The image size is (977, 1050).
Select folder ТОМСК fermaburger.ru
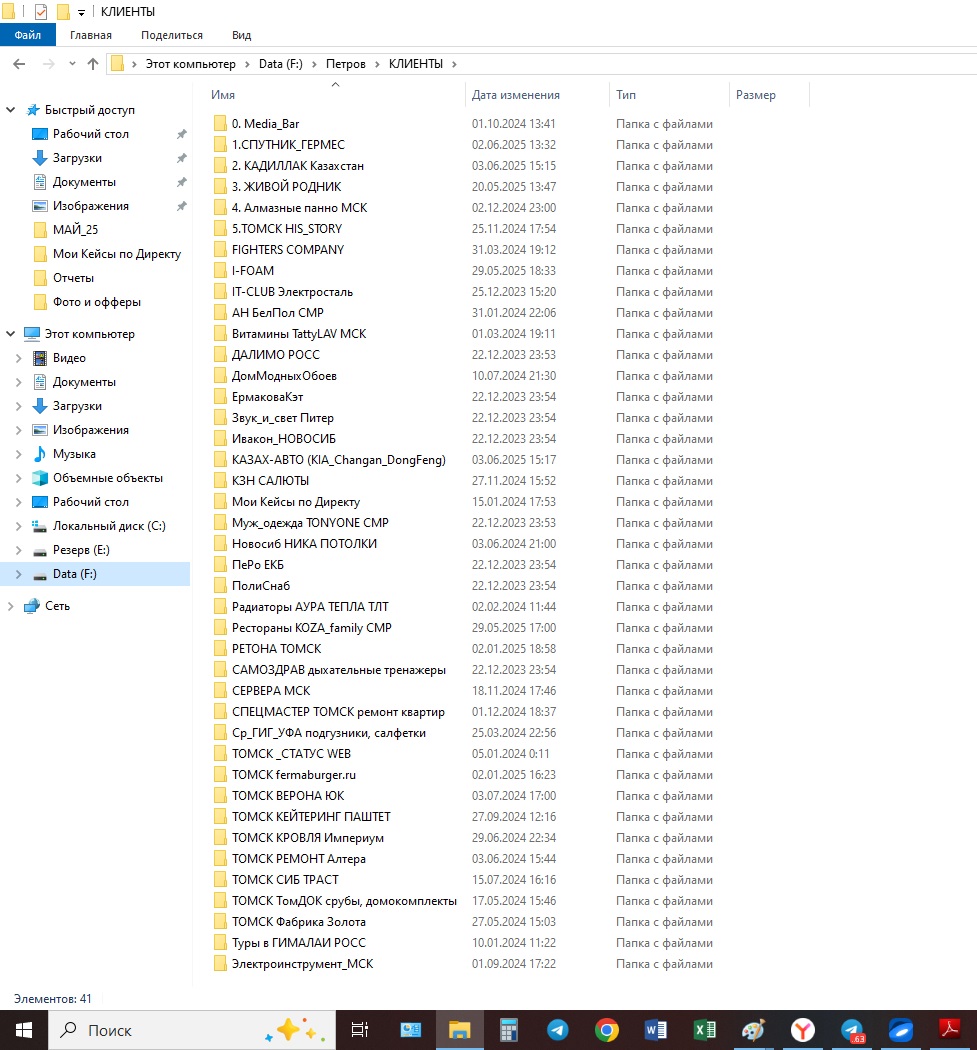click(x=293, y=775)
